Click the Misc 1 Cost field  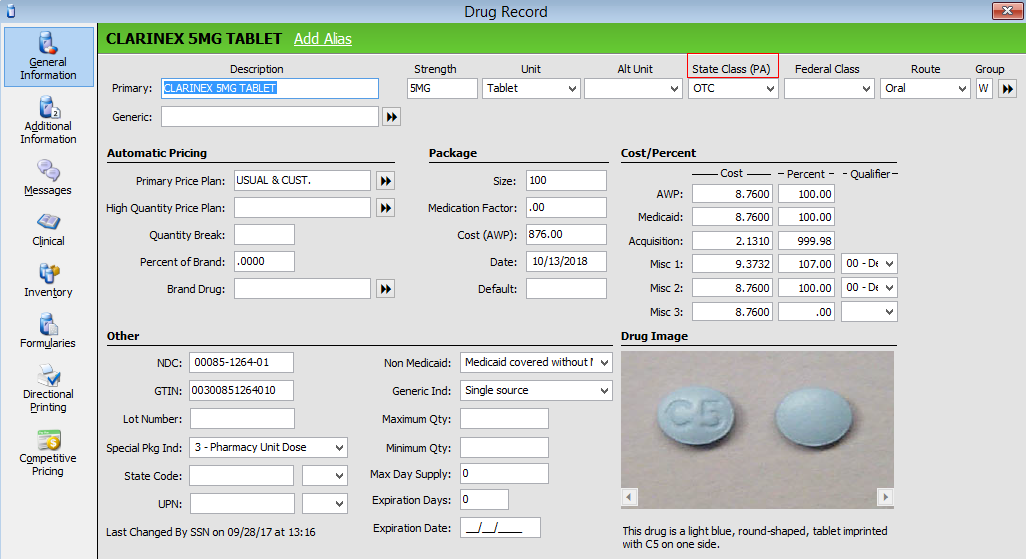point(732,264)
